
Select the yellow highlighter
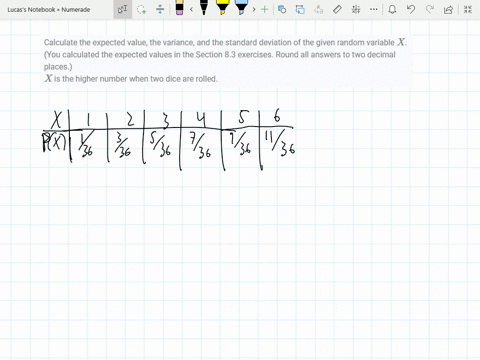(222, 8)
